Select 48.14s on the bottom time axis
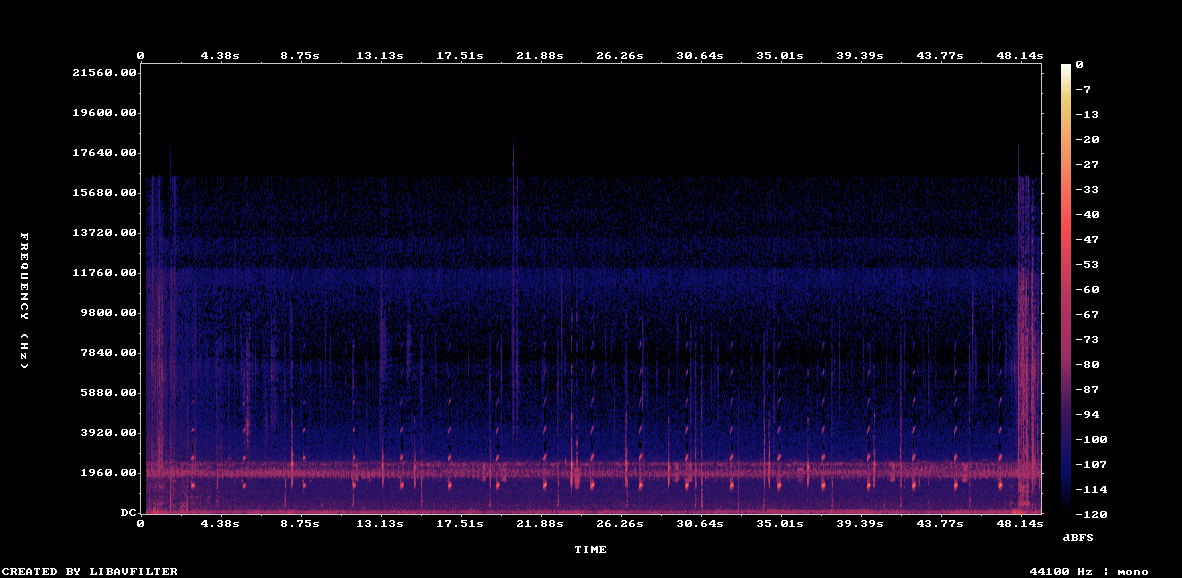Screen dimensions: 1182x578 1020,523
